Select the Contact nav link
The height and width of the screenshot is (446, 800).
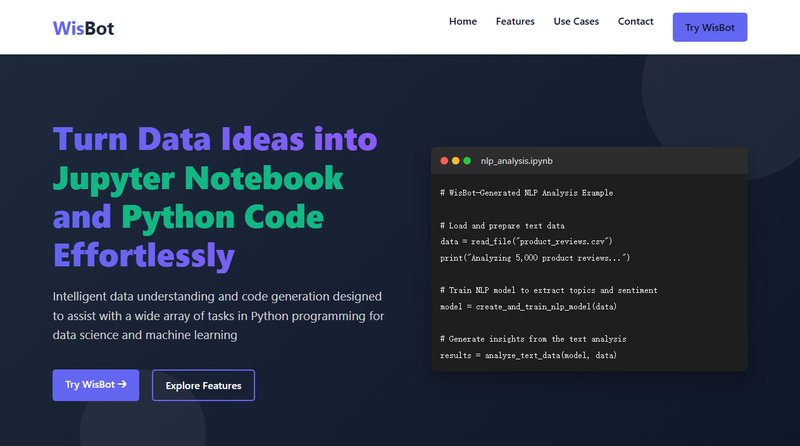635,21
